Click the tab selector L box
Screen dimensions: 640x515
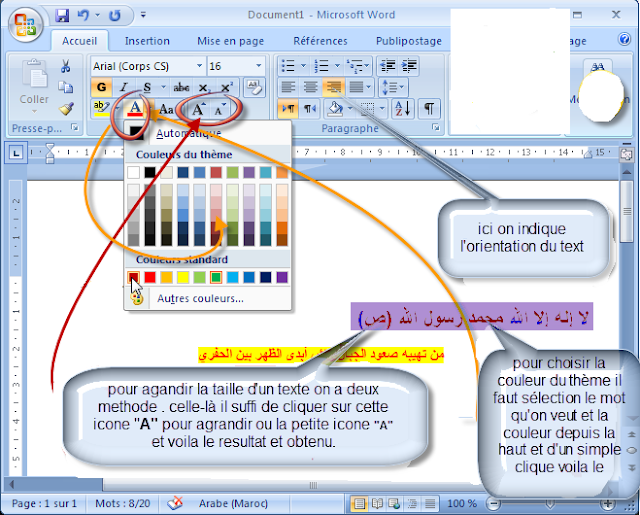coord(16,153)
